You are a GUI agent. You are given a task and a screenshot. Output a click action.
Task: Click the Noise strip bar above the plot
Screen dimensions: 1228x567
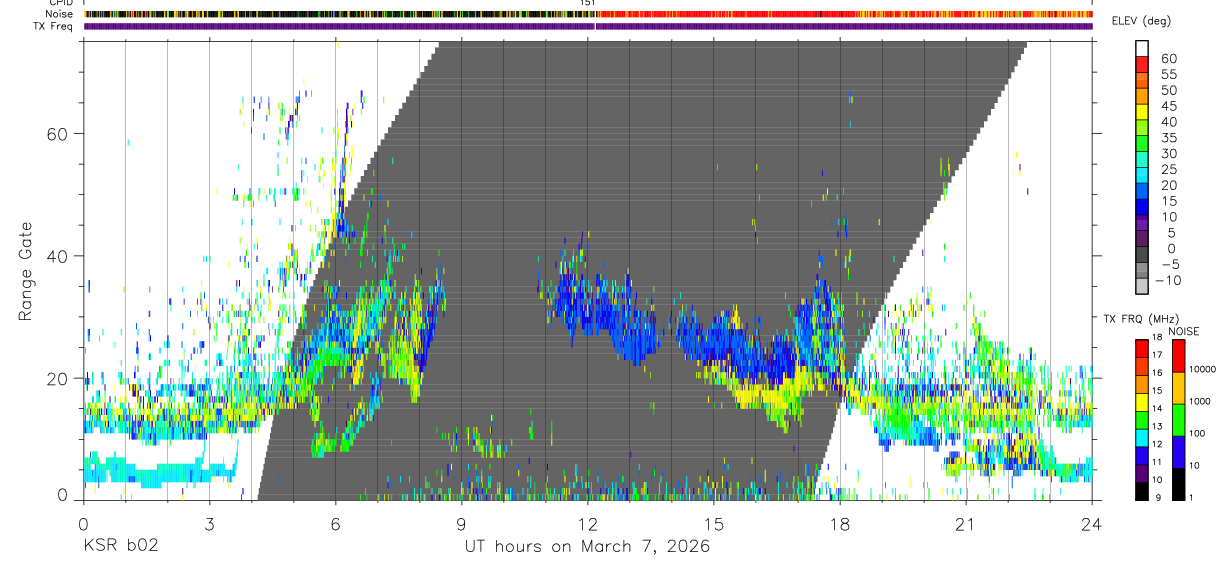pyautogui.click(x=588, y=14)
